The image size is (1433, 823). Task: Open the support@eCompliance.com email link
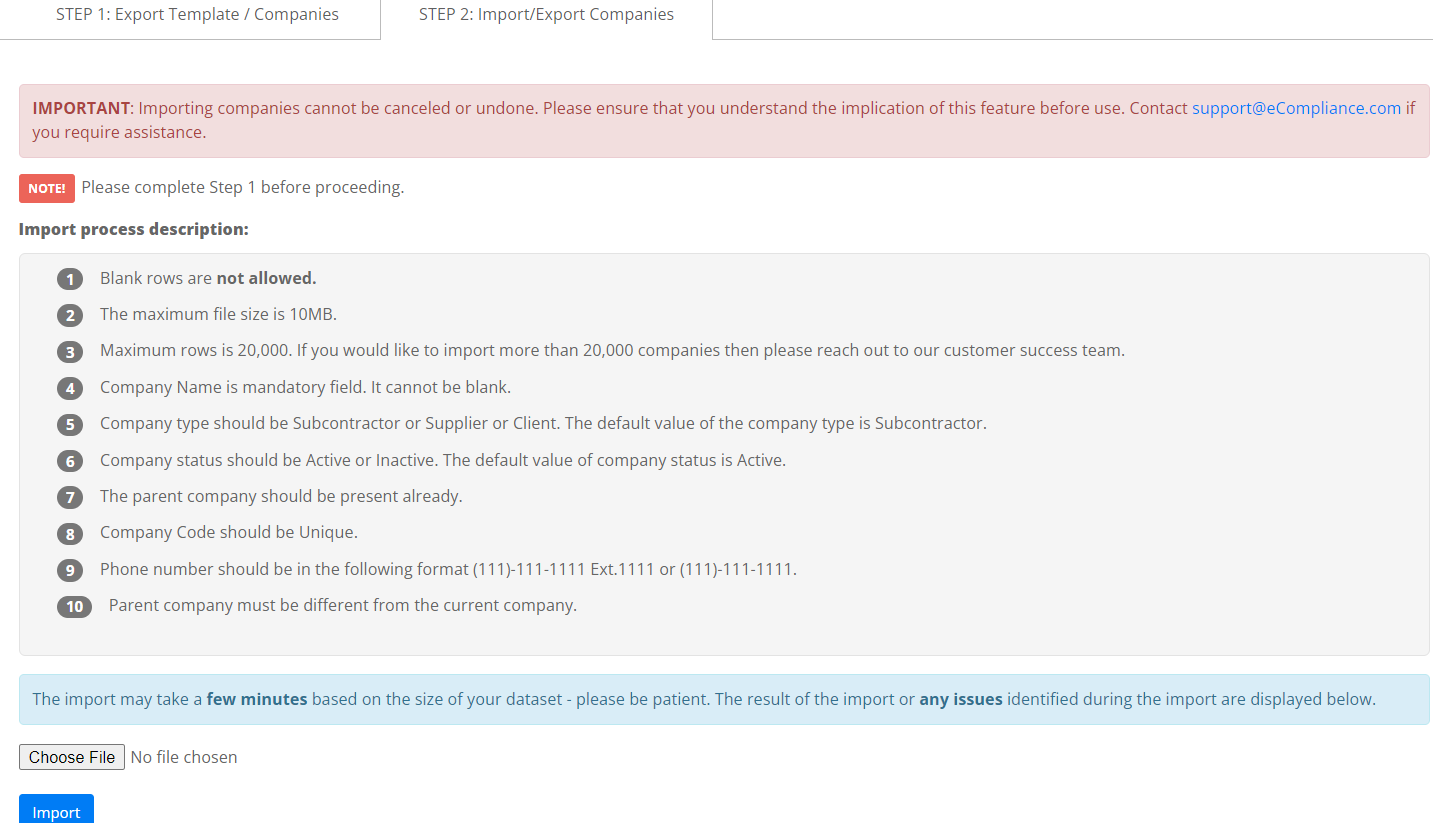tap(1296, 108)
